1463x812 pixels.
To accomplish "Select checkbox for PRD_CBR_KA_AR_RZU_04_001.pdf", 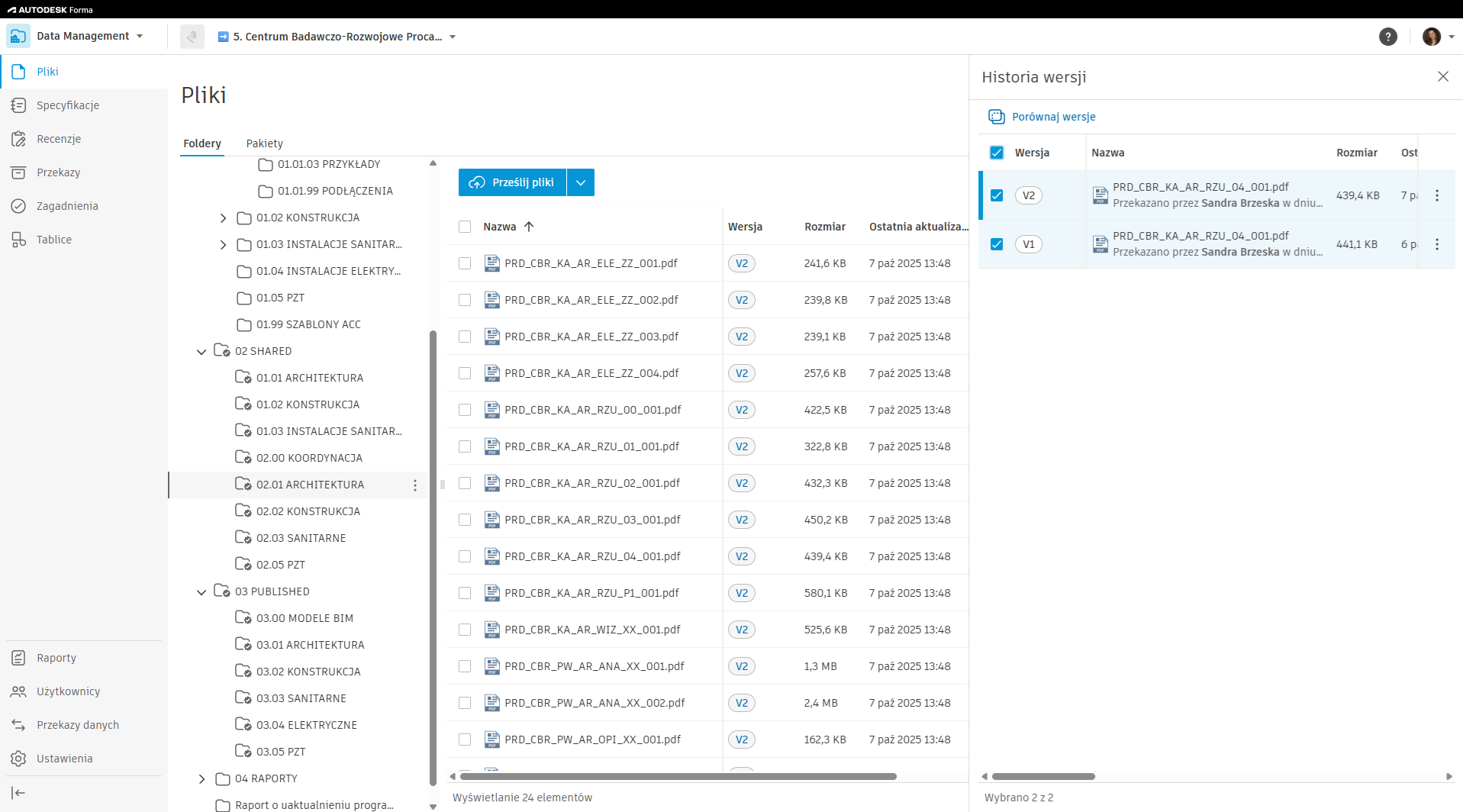I will coord(465,556).
